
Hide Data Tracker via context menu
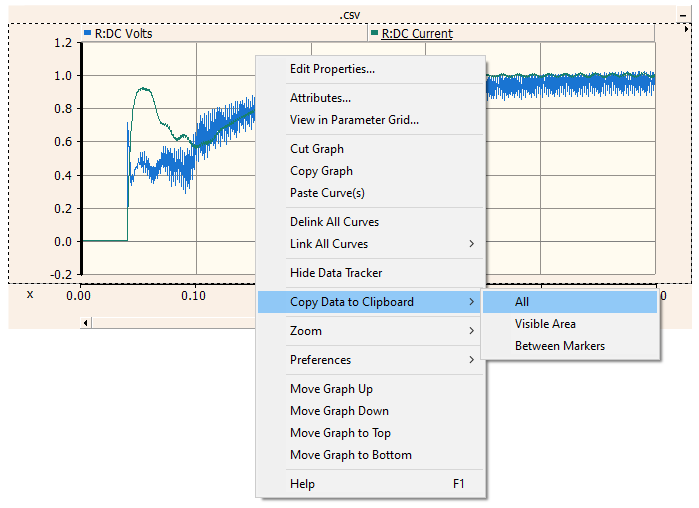click(336, 273)
